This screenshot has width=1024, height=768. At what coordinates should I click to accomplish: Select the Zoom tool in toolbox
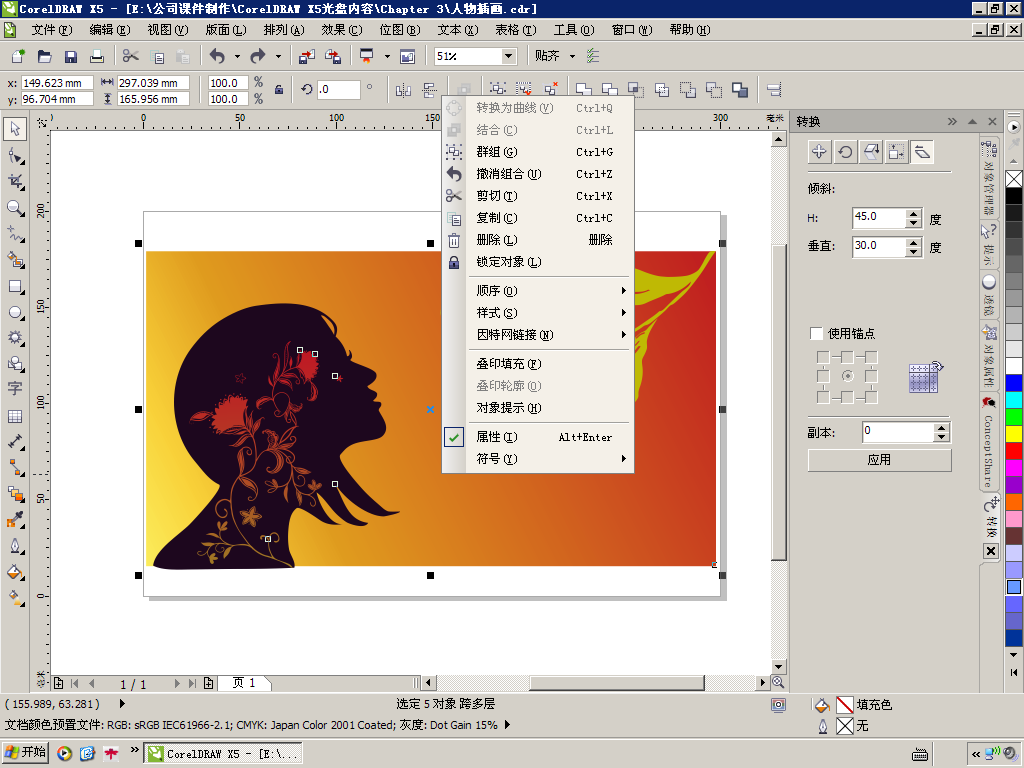(x=15, y=208)
